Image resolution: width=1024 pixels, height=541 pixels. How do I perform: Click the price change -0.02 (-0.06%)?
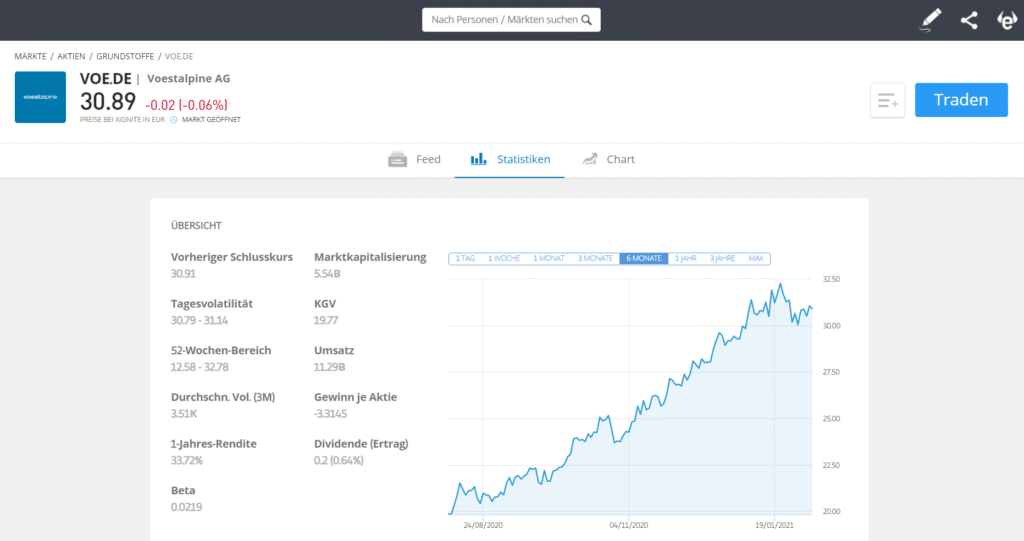pos(186,105)
